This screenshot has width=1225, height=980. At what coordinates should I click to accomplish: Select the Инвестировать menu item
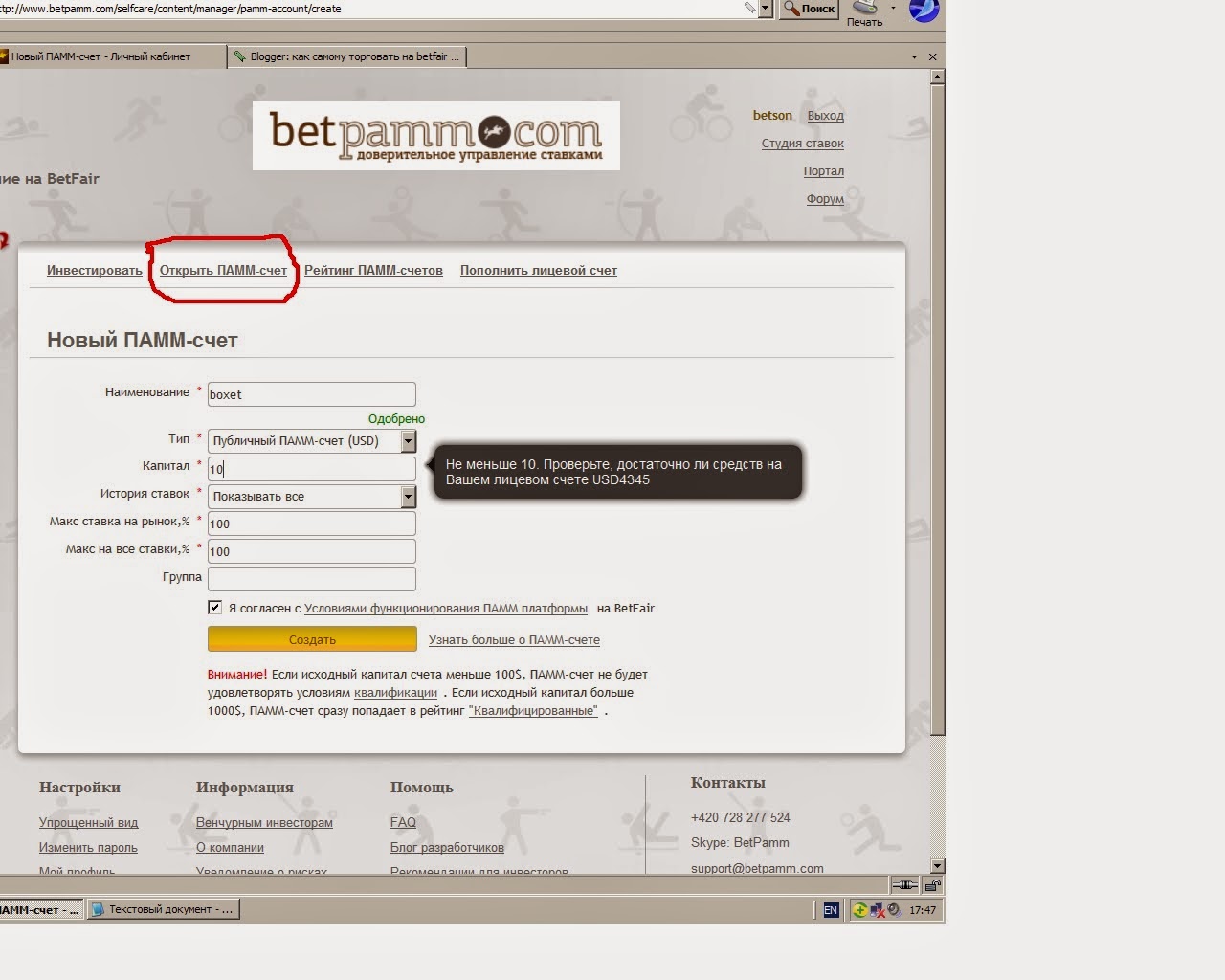point(94,271)
